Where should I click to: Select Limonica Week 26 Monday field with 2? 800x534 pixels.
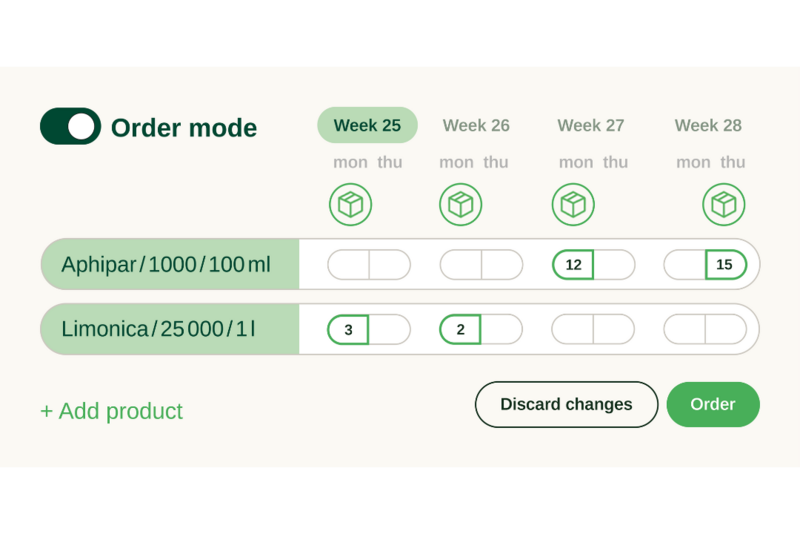click(460, 330)
